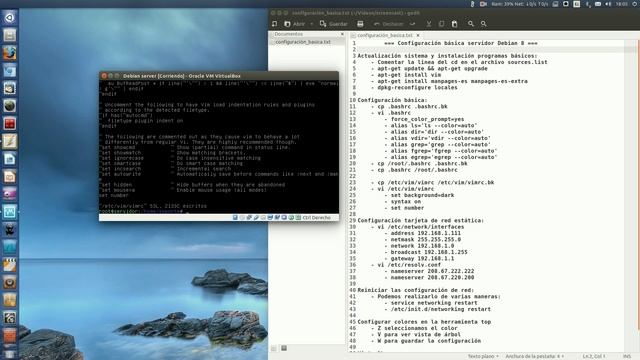Viewport: 640px width, 360px height.
Task: Click the line 'set background=dark' in editor
Action: coord(422,195)
